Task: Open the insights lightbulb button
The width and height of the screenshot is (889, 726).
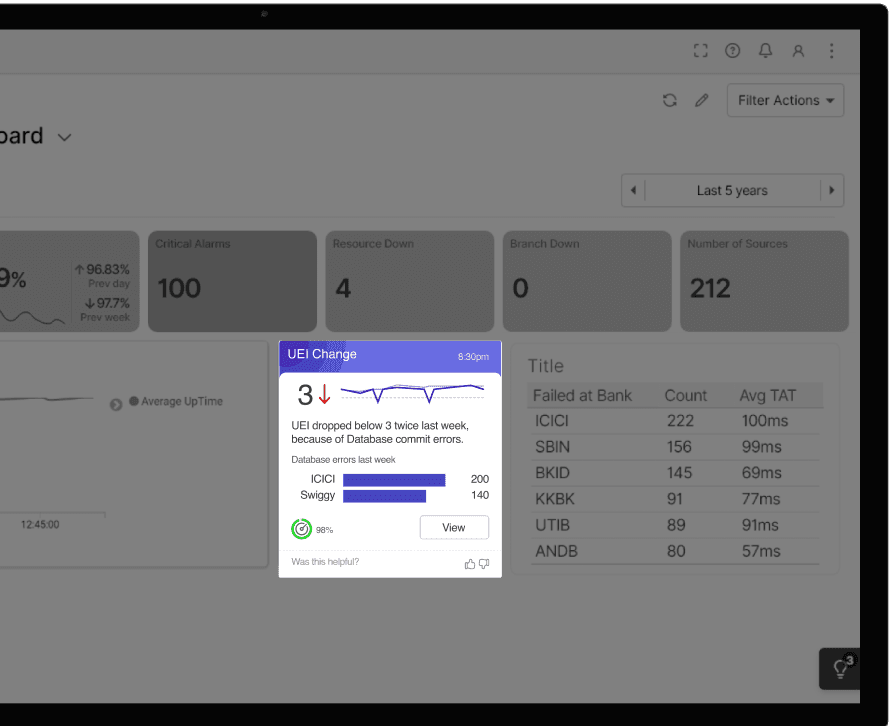Action: click(x=840, y=669)
